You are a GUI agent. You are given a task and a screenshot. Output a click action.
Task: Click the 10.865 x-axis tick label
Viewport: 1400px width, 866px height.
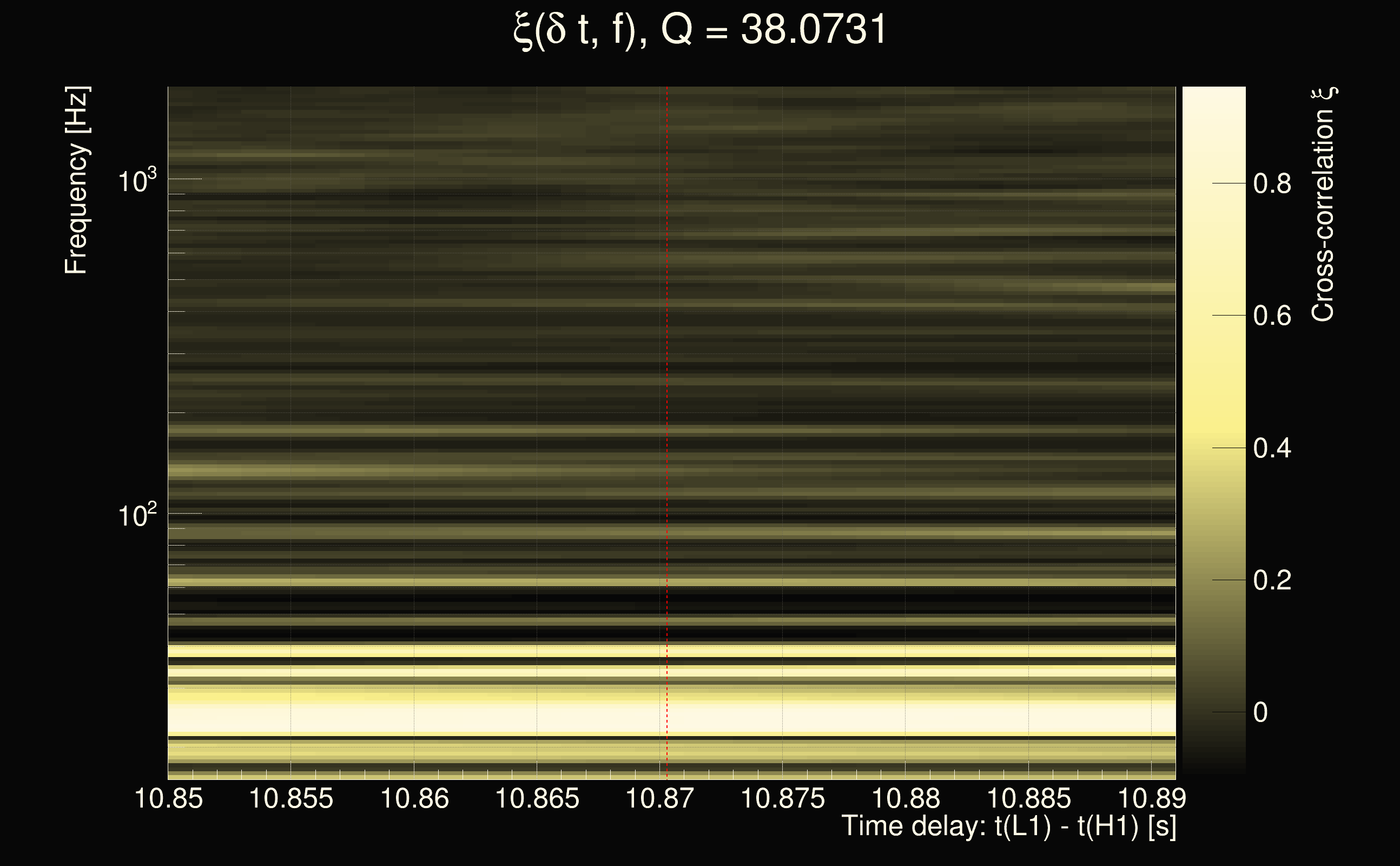pos(536,798)
